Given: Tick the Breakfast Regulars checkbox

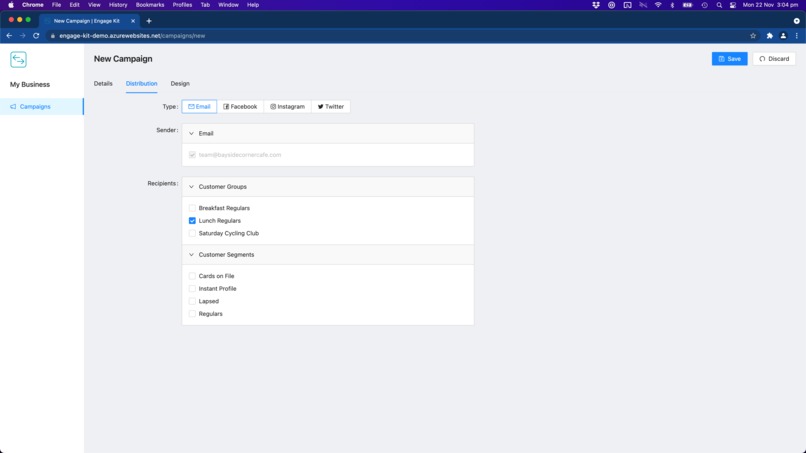Looking at the screenshot, I should coord(192,208).
